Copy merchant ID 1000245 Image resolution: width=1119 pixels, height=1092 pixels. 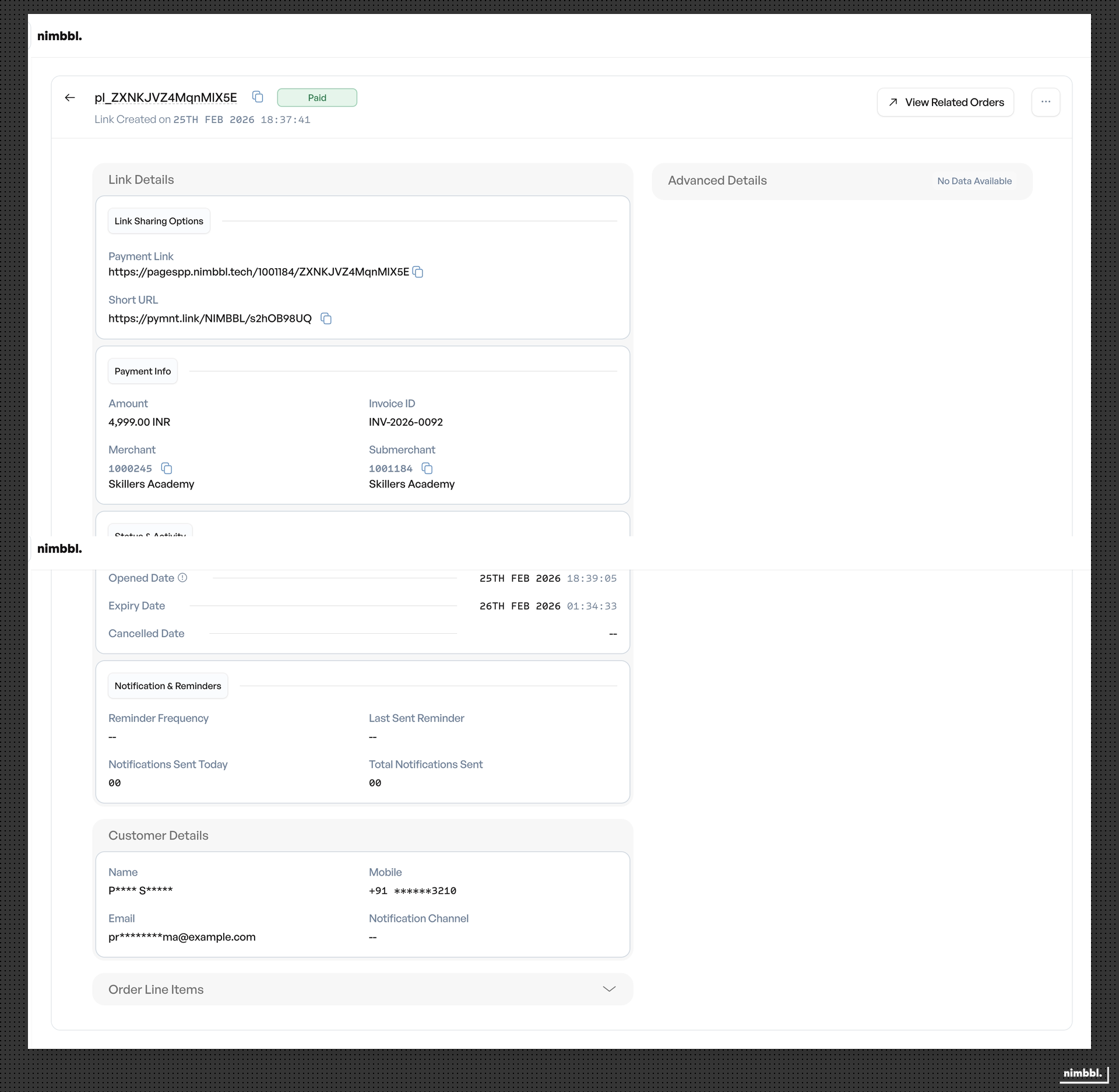click(167, 468)
